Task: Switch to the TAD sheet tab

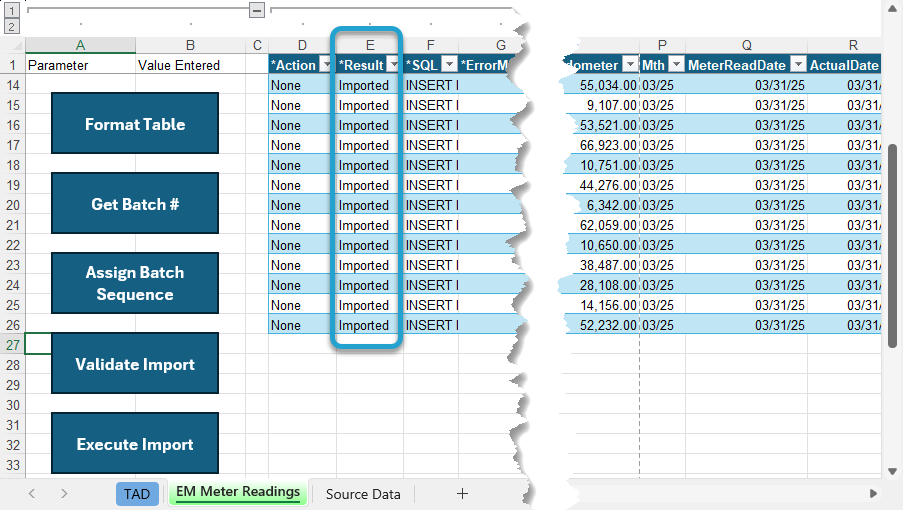Action: [137, 494]
